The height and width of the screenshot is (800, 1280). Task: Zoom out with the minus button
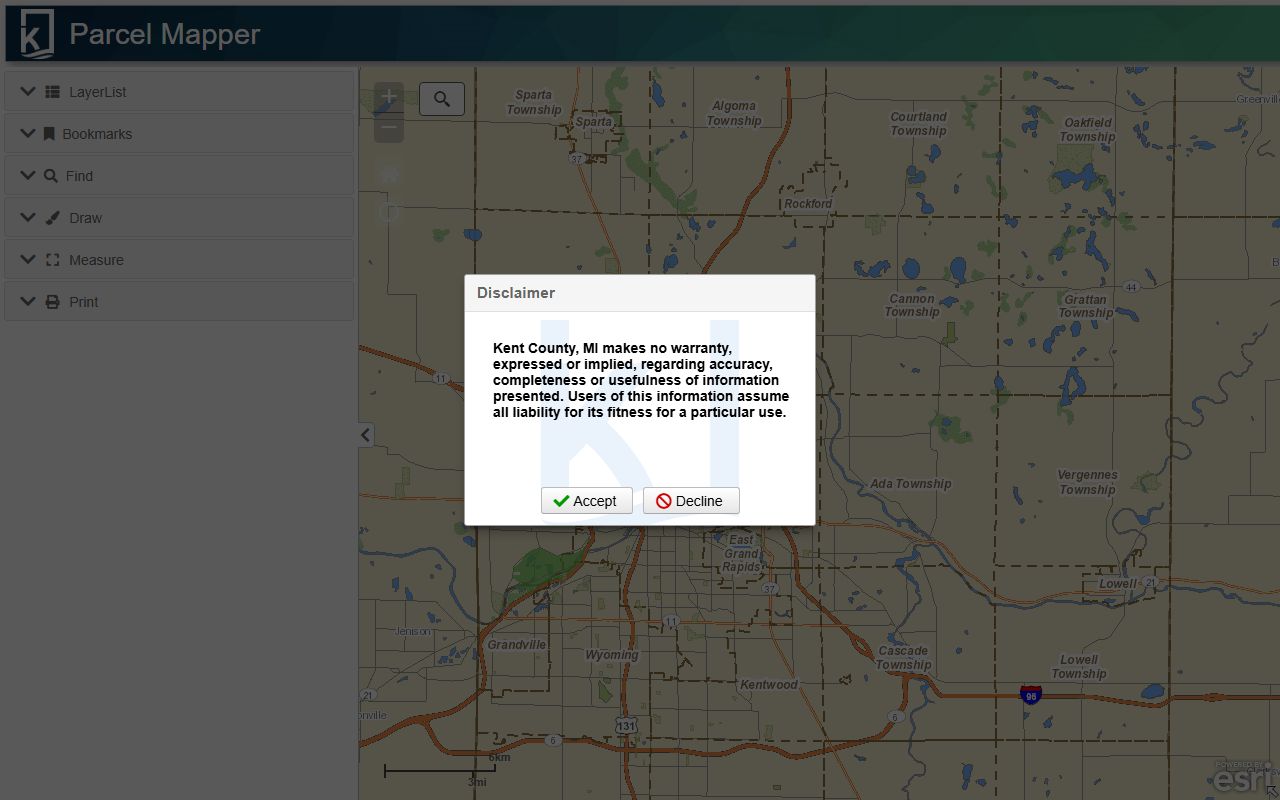click(x=389, y=127)
